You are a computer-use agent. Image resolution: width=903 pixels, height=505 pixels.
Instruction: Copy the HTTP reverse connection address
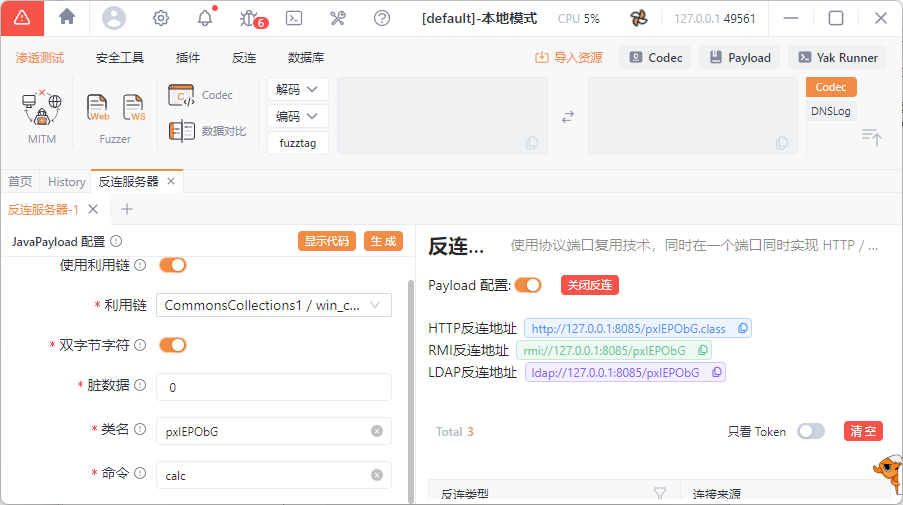click(743, 328)
